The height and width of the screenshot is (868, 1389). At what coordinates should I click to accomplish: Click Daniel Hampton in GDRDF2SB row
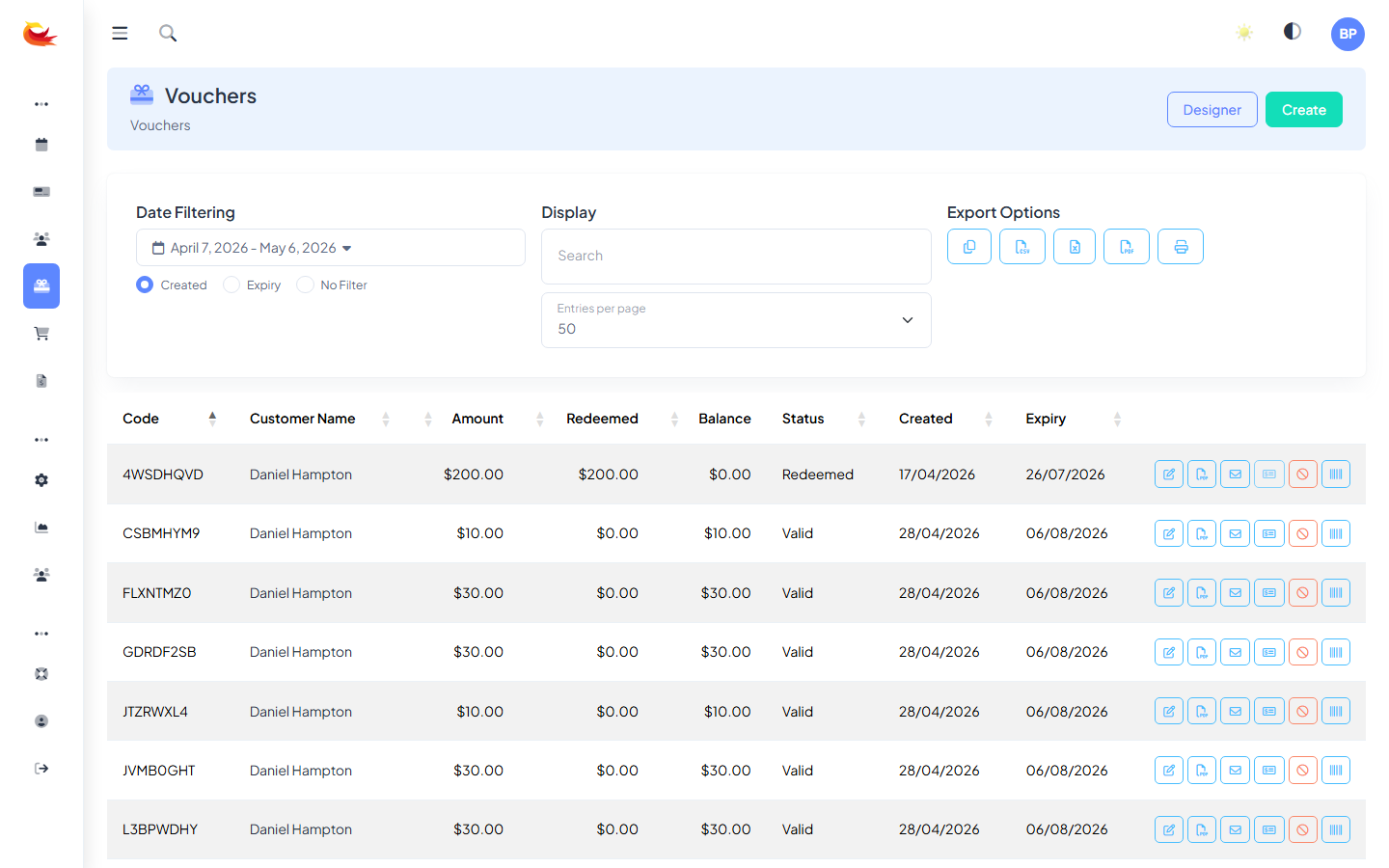(301, 652)
